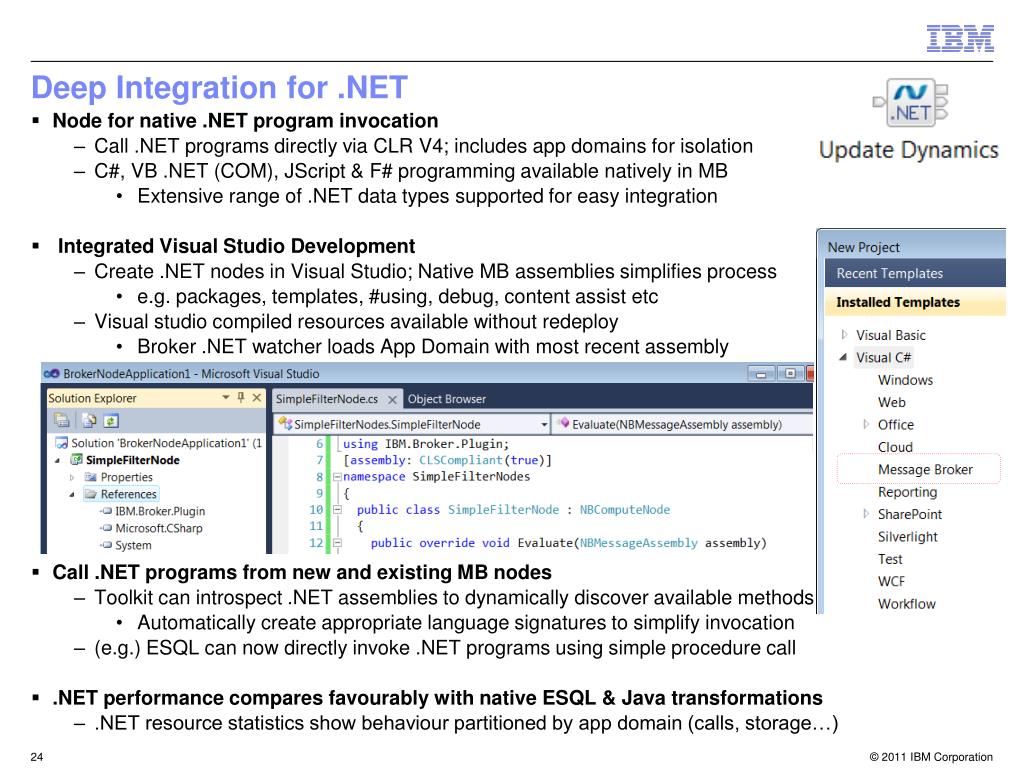Select WCF template category

pyautogui.click(x=891, y=581)
